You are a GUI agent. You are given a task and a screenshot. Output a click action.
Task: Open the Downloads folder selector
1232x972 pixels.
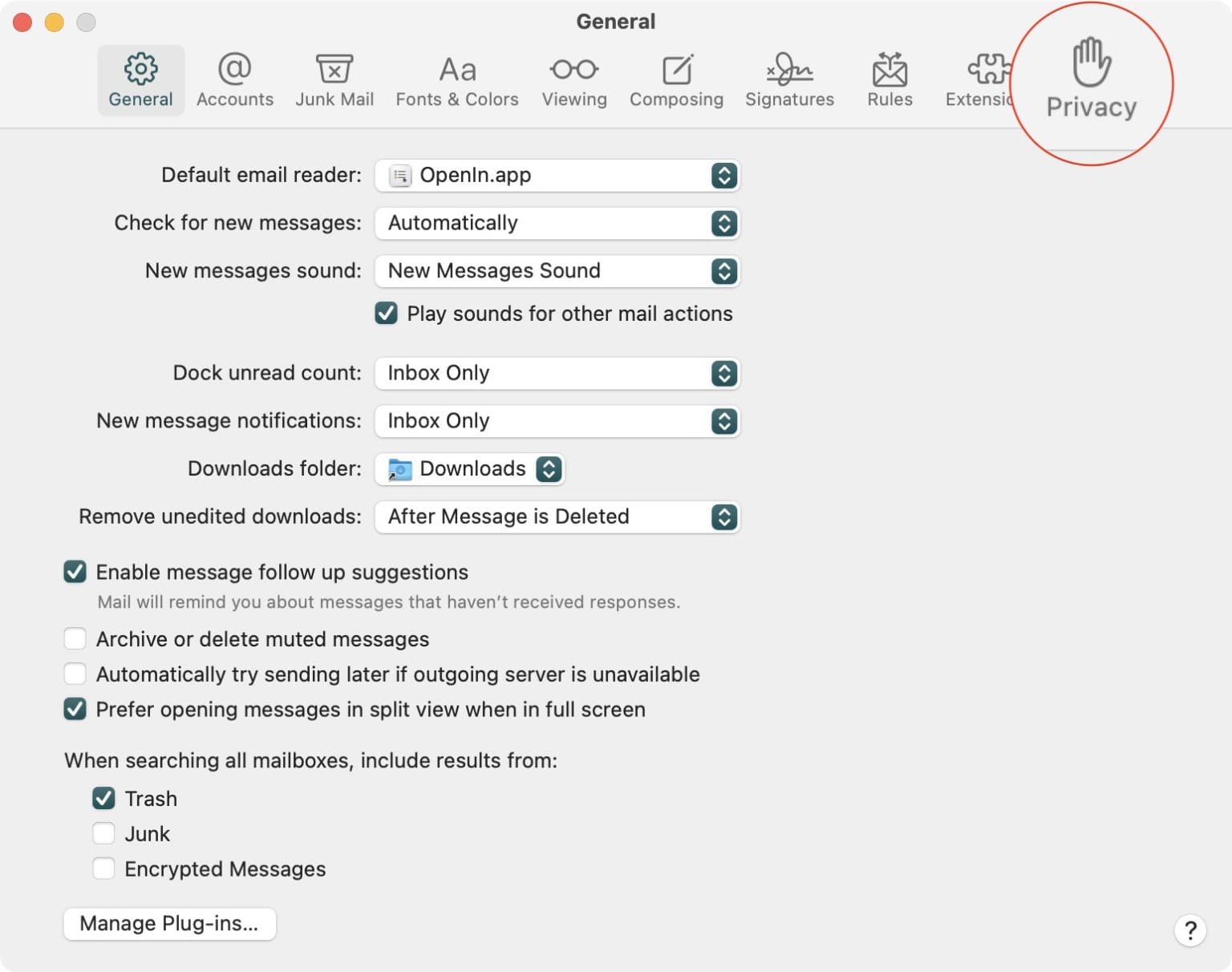(x=469, y=468)
